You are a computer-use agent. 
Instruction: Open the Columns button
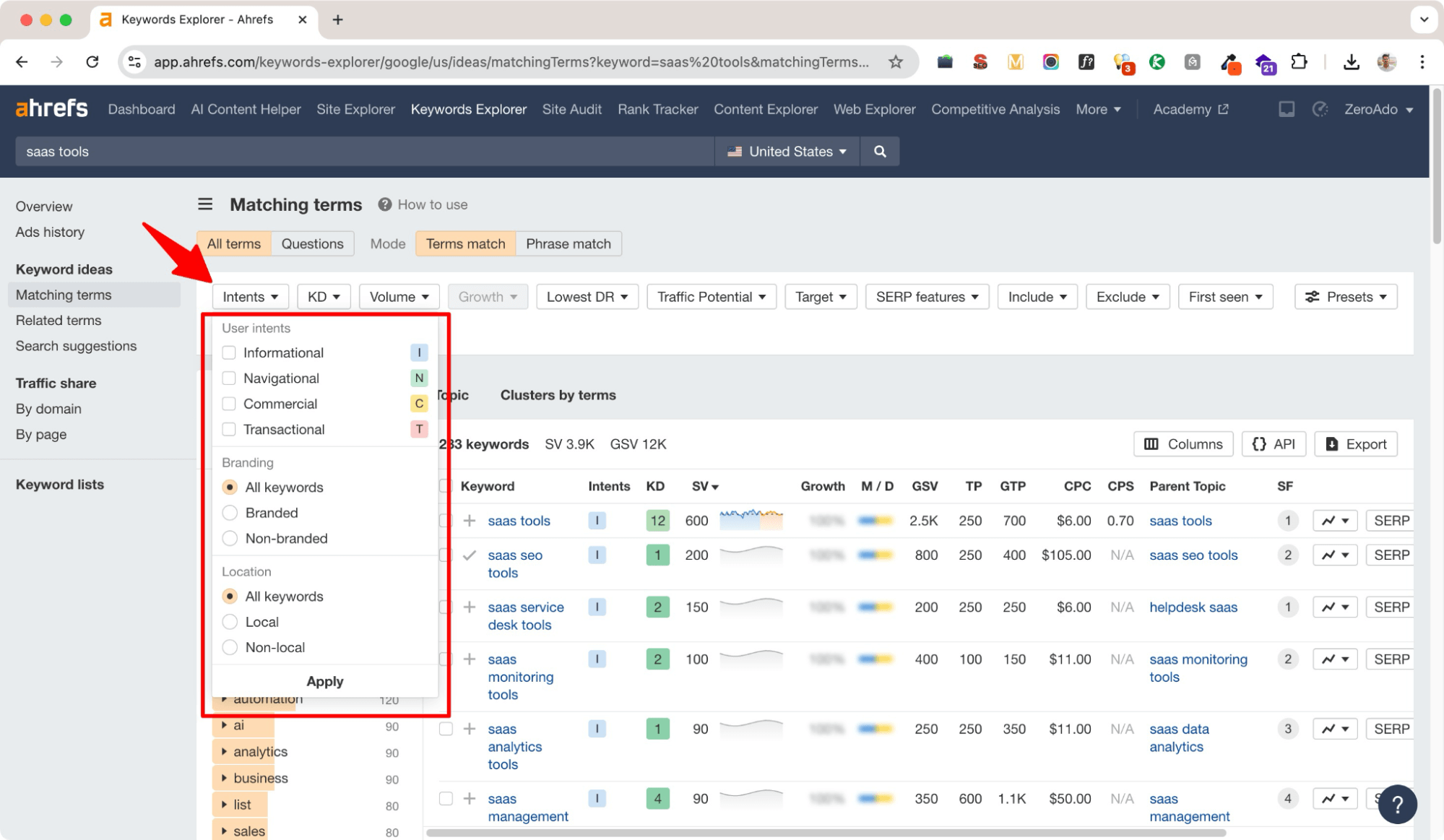(1183, 444)
